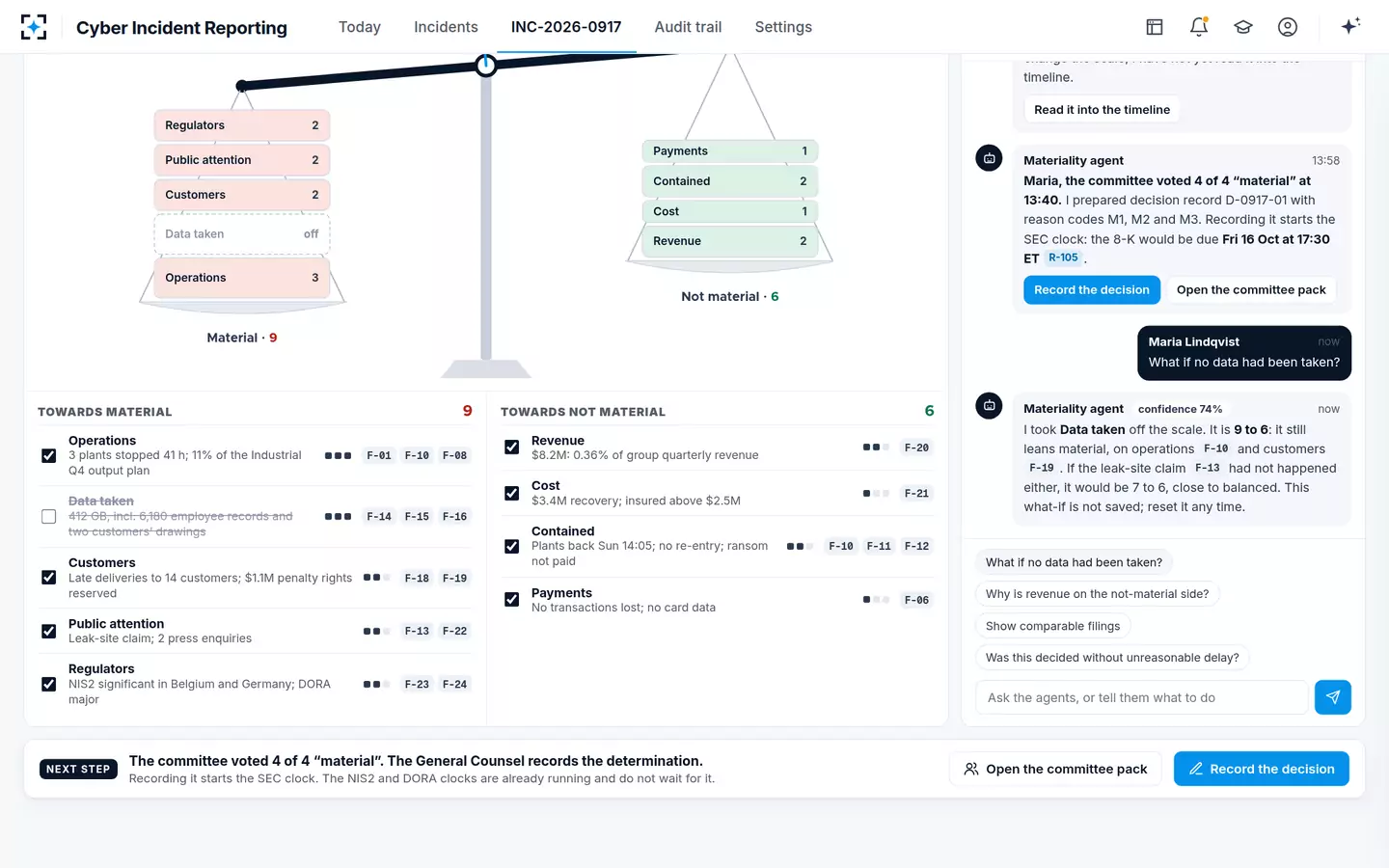Click Record the decision in the Next Step bar
Image resolution: width=1389 pixels, height=868 pixels.
1261,769
